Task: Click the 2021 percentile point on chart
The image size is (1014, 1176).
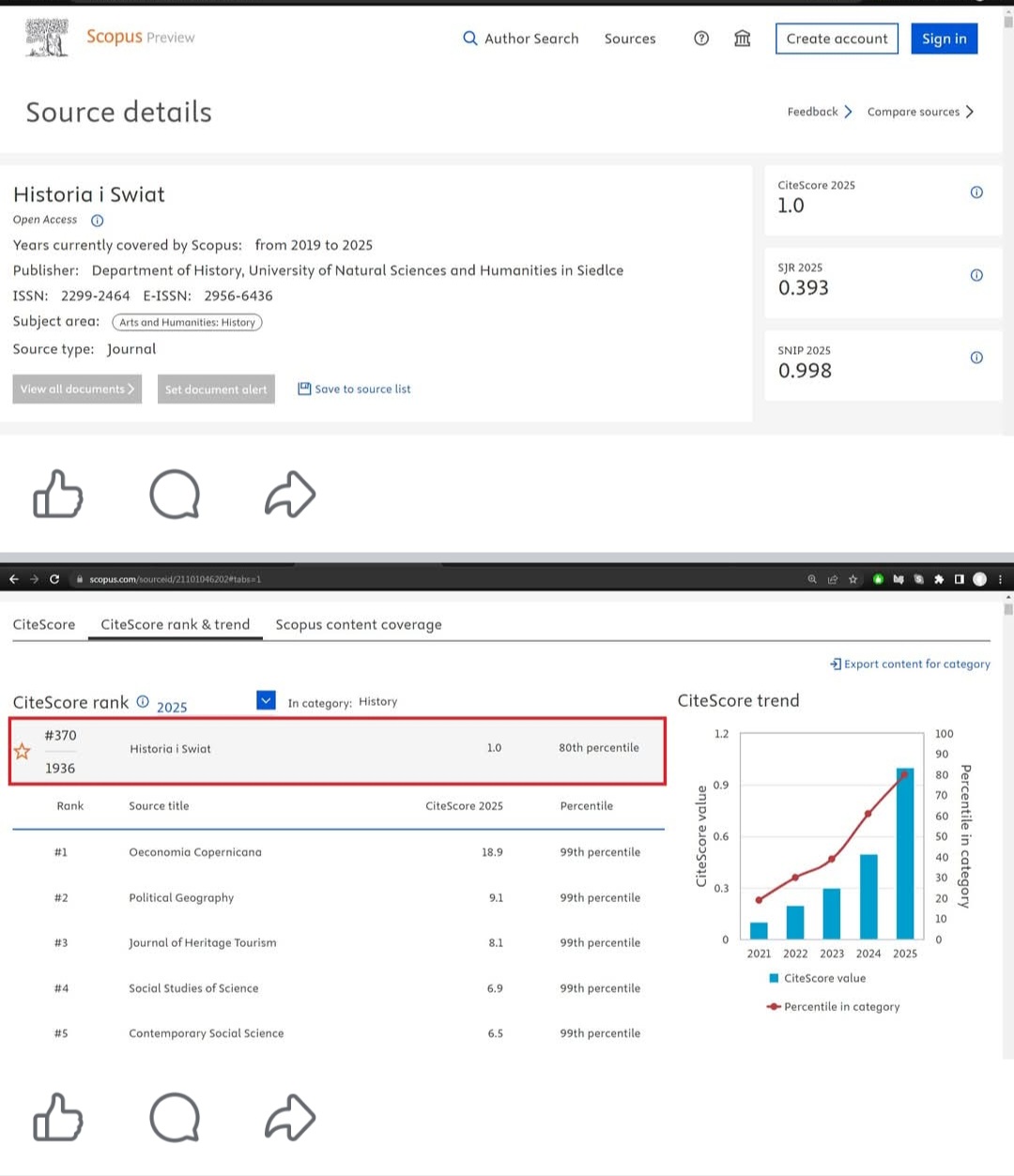Action: pyautogui.click(x=759, y=900)
